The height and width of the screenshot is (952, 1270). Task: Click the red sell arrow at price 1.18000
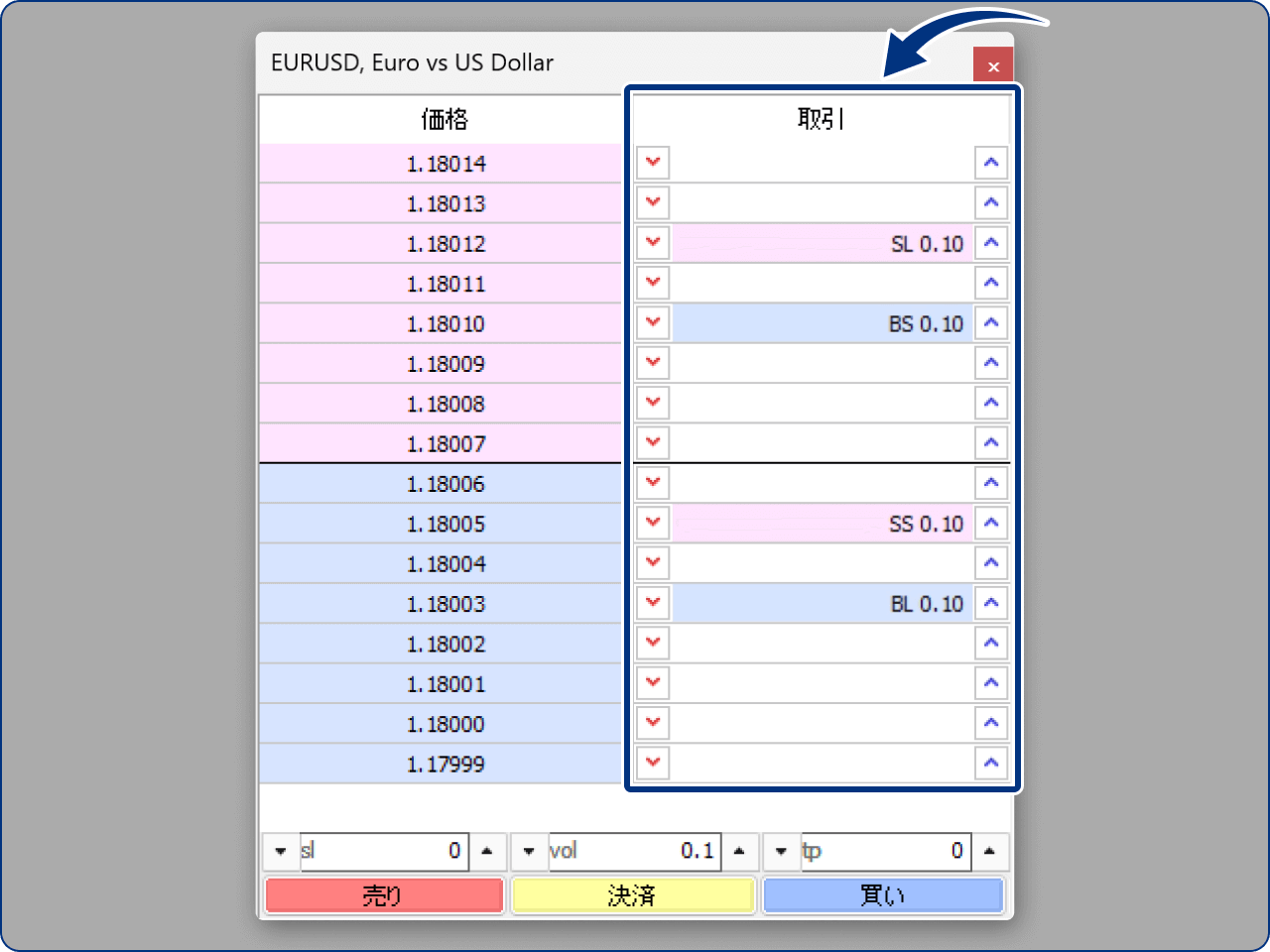point(653,723)
